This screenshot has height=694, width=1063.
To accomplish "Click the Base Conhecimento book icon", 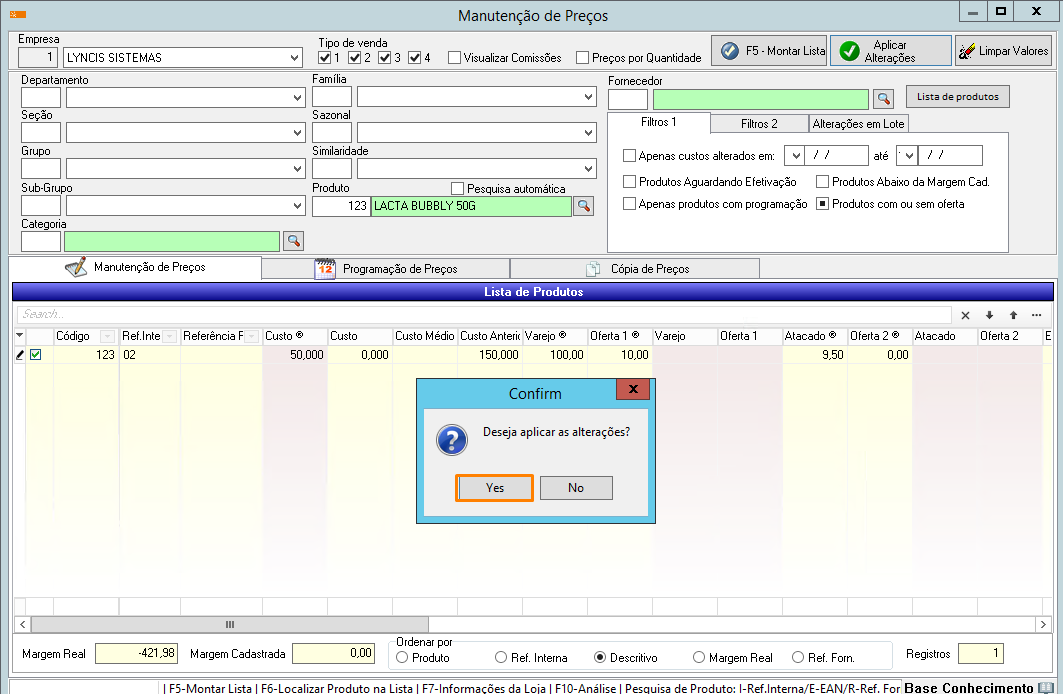I will (1046, 687).
